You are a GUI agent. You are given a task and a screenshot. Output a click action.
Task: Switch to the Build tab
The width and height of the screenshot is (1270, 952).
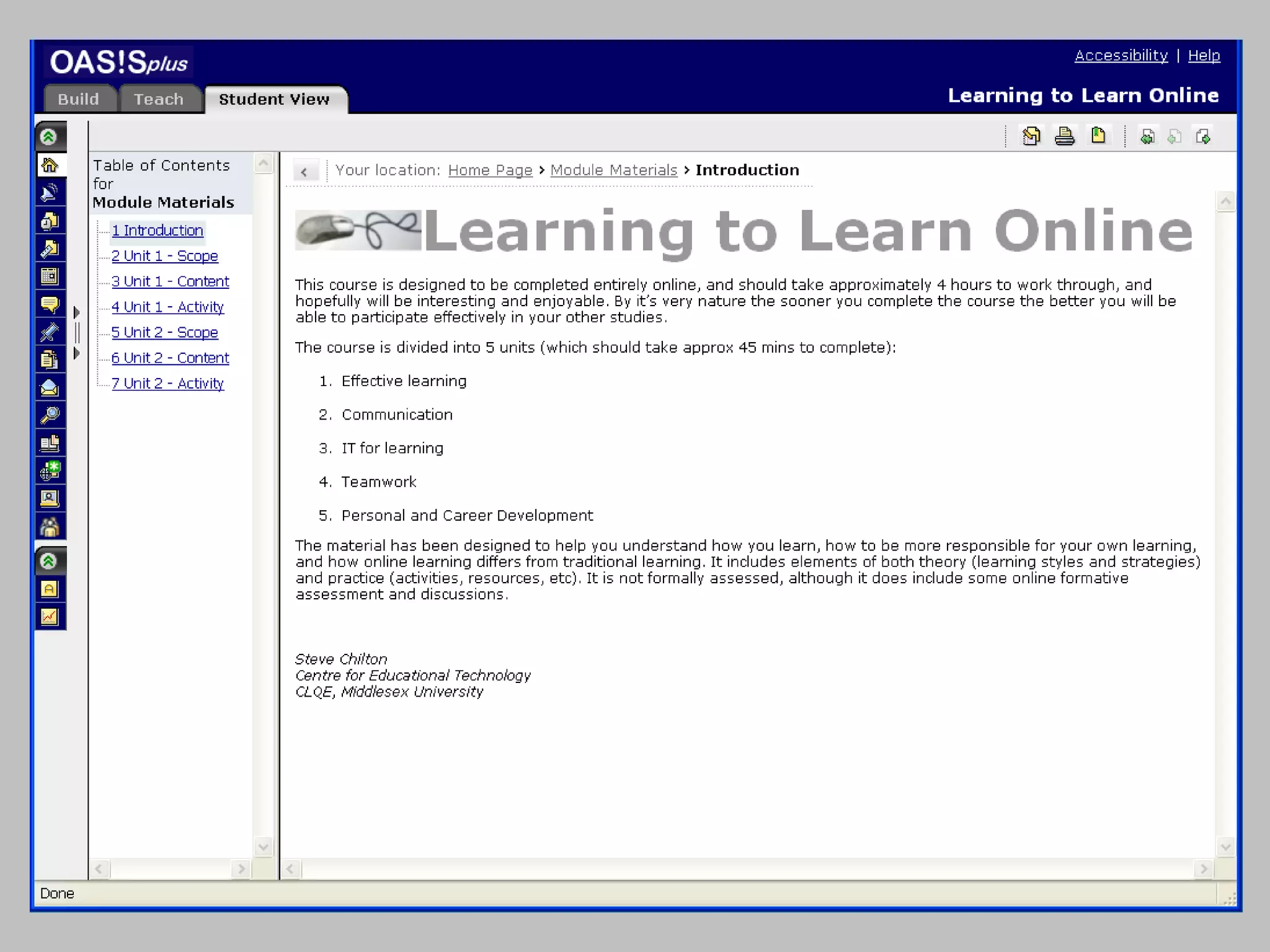point(79,99)
